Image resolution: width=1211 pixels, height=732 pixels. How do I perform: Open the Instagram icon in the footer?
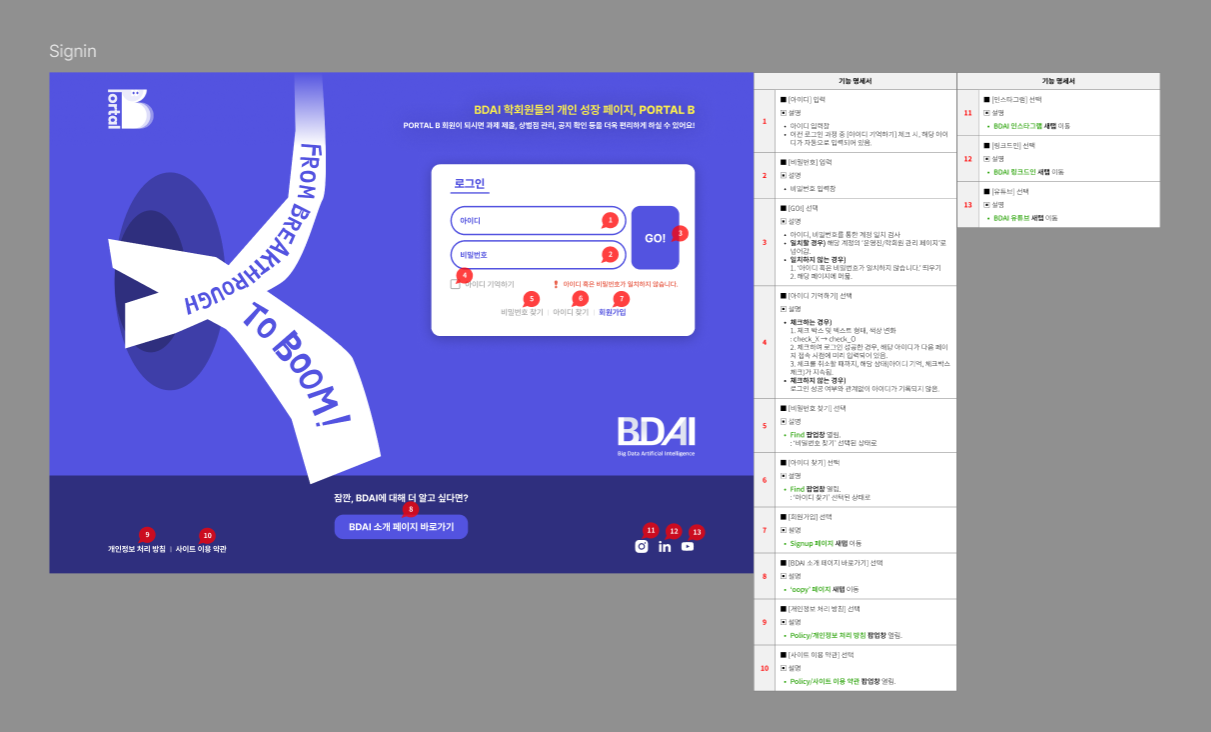click(x=642, y=547)
